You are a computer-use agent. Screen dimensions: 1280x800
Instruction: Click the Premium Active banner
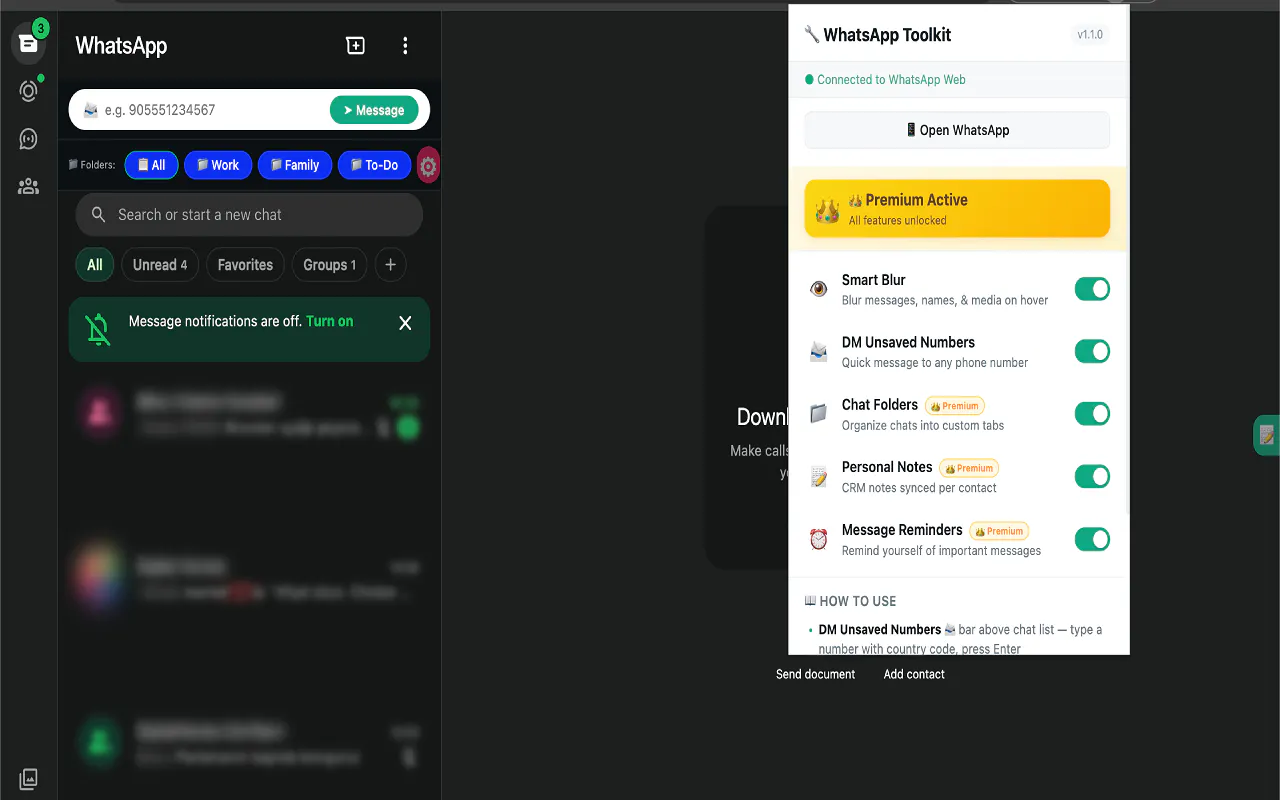tap(957, 209)
